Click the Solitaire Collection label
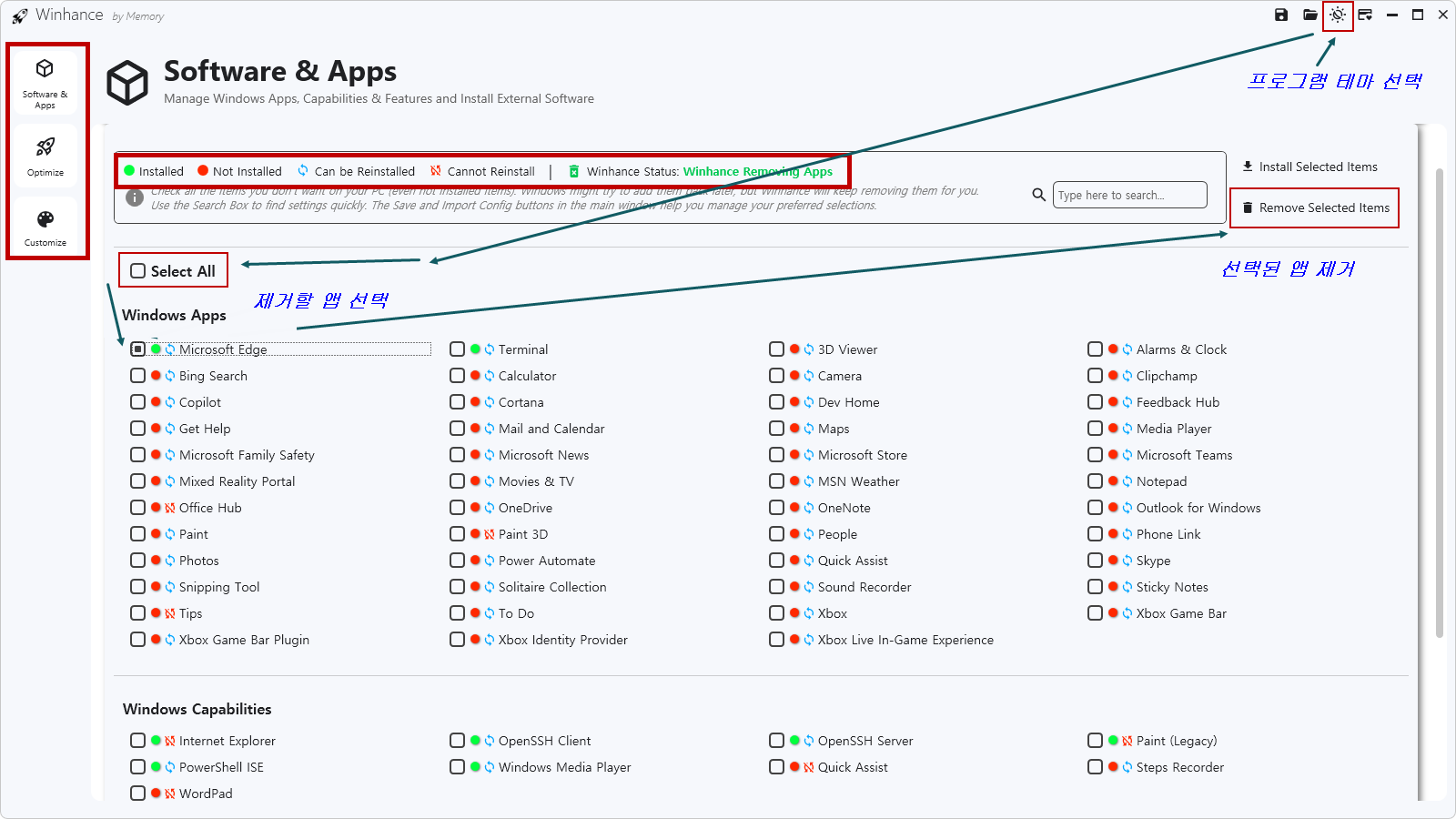 click(552, 587)
